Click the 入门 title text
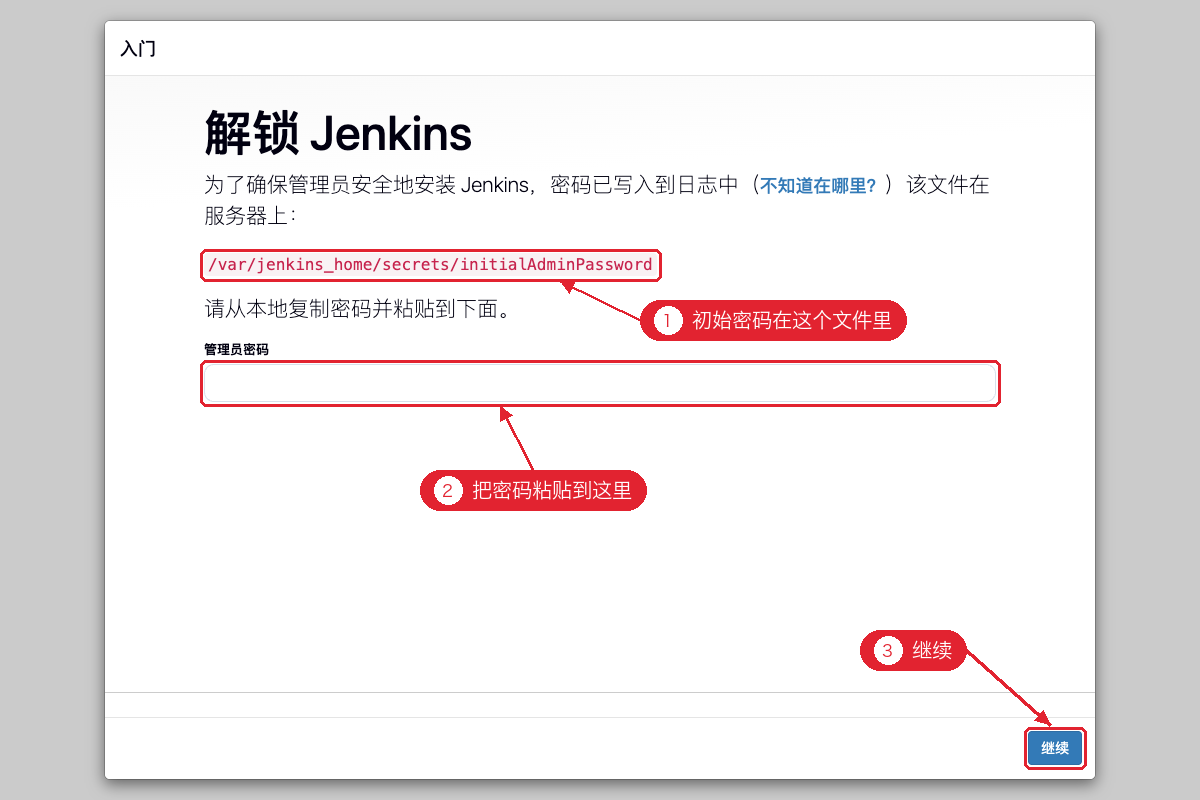 coord(138,49)
